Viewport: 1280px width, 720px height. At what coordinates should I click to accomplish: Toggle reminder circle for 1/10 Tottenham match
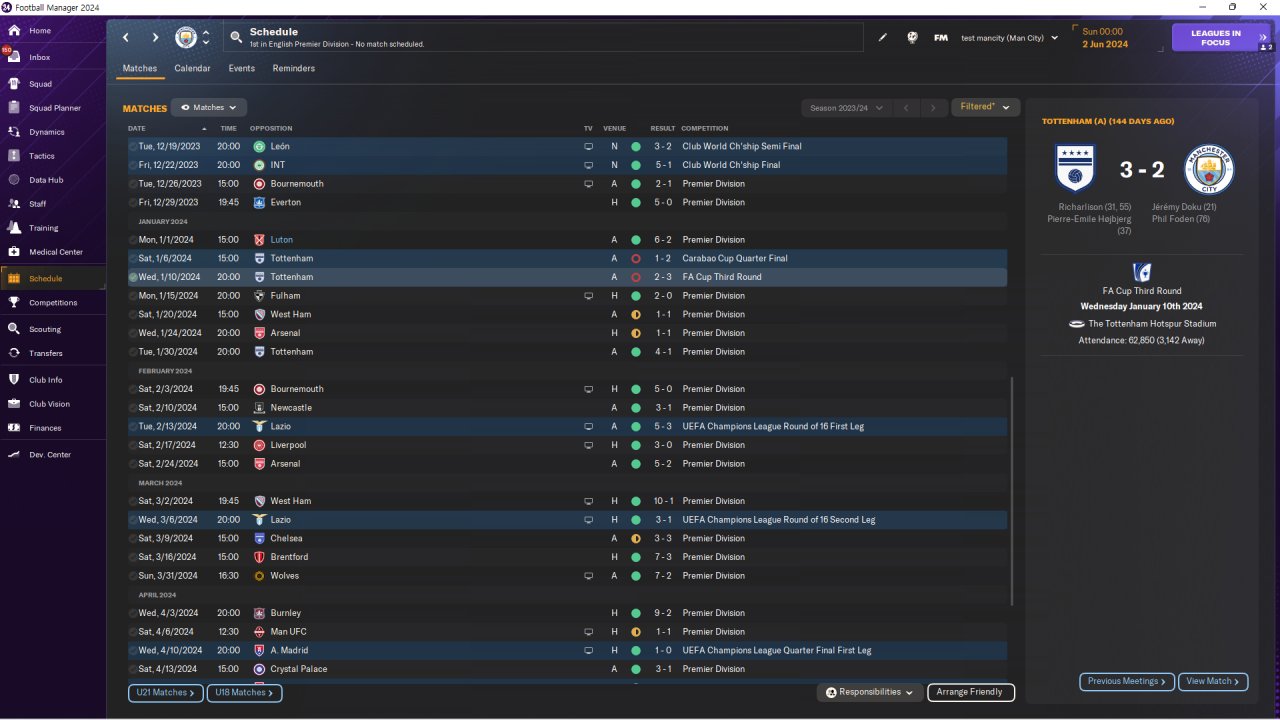[134, 277]
